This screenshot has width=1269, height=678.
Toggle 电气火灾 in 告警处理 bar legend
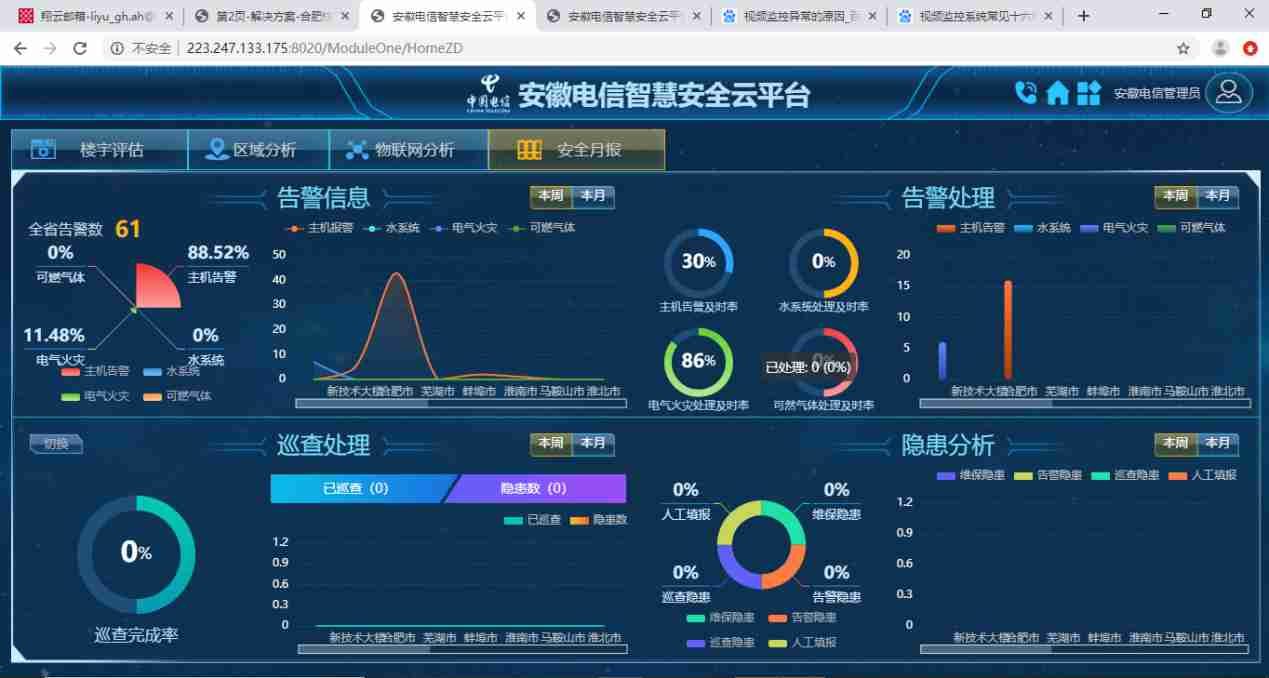[1113, 228]
